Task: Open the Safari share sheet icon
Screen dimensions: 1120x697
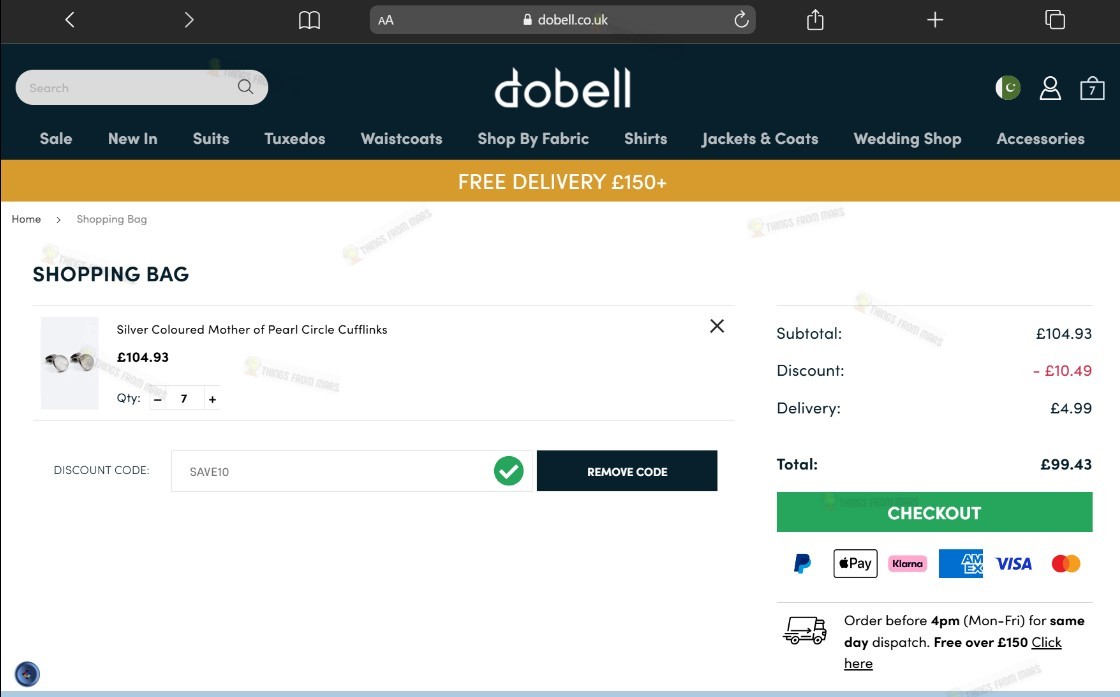Action: [x=815, y=20]
